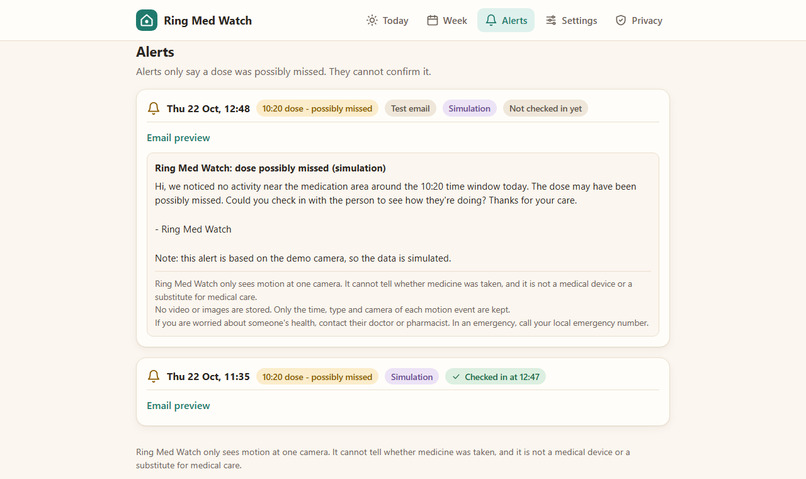Click the calendar icon beside Week

[x=432, y=21]
